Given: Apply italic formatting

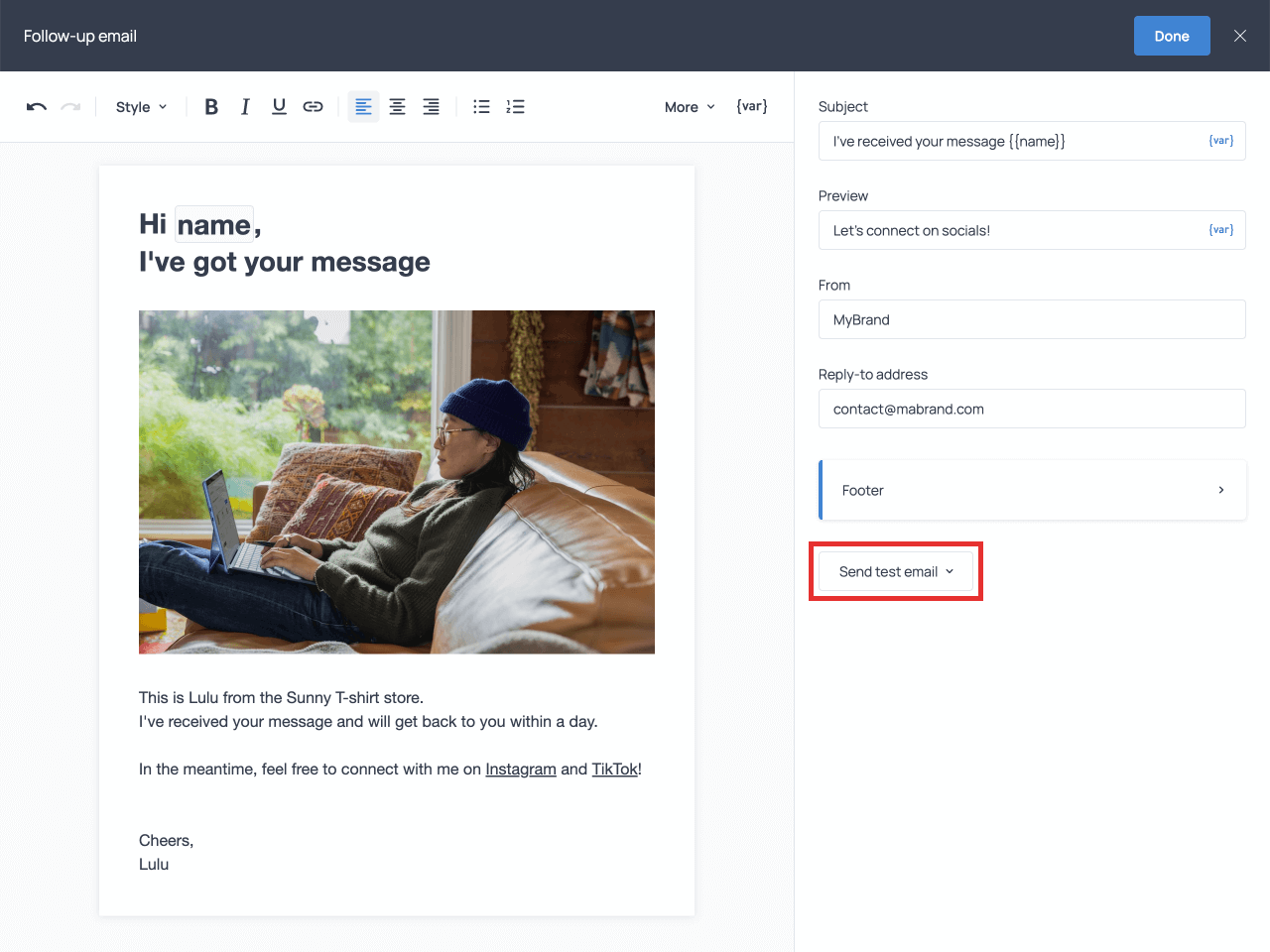Looking at the screenshot, I should [245, 106].
